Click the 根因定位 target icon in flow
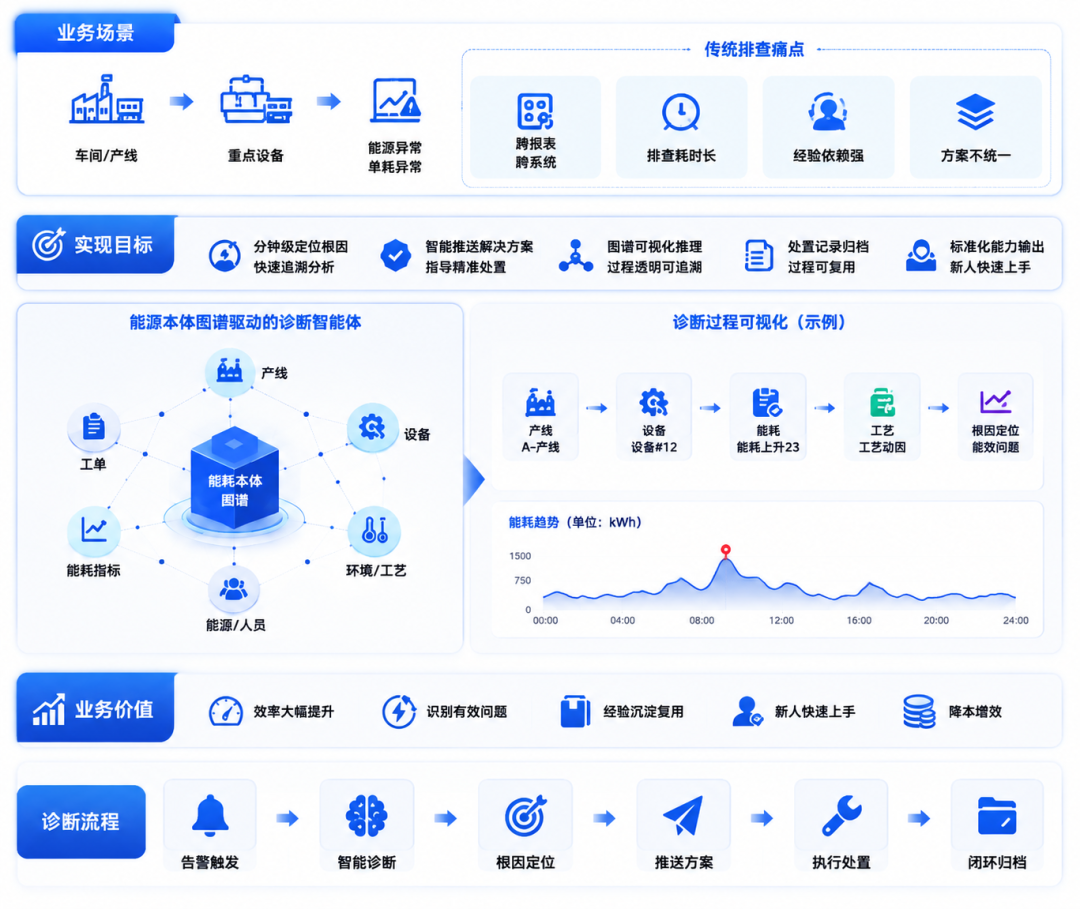Screen dimensions: 1080x909 tap(526, 816)
